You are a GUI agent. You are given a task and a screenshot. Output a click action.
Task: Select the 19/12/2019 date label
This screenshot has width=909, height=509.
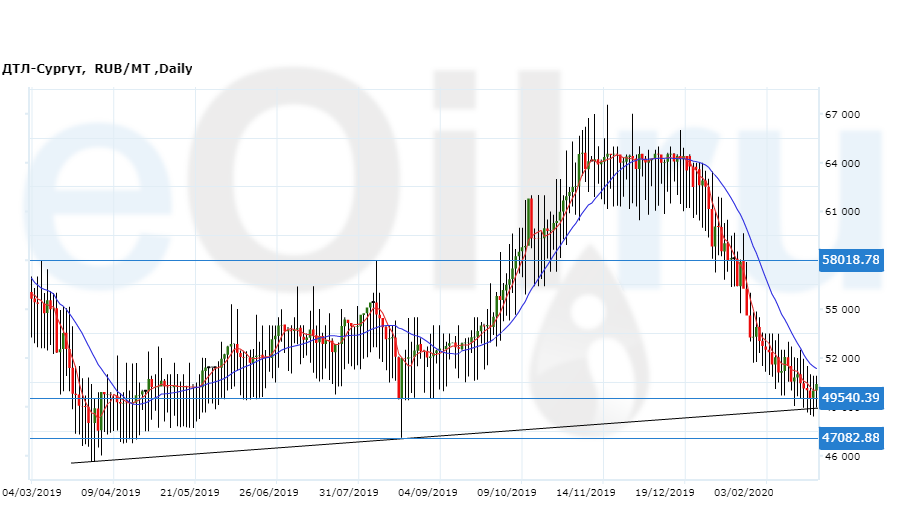[x=665, y=492]
